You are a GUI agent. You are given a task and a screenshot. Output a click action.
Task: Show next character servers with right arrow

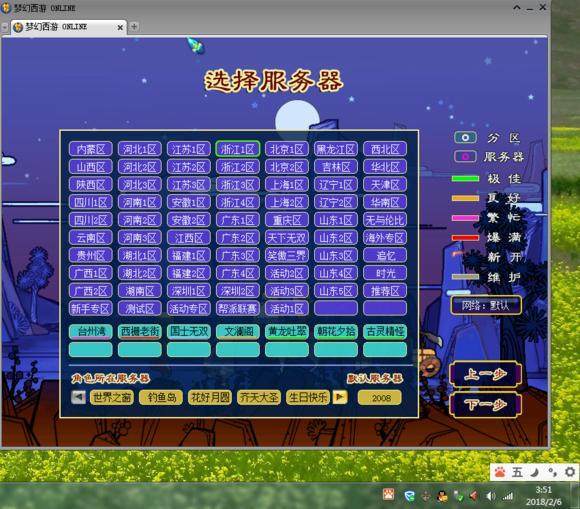click(x=340, y=397)
